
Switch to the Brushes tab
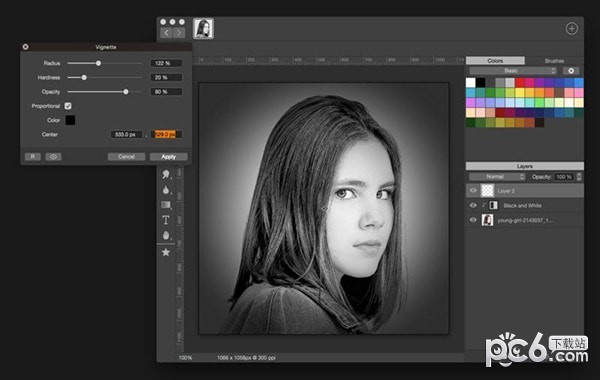pyautogui.click(x=554, y=60)
